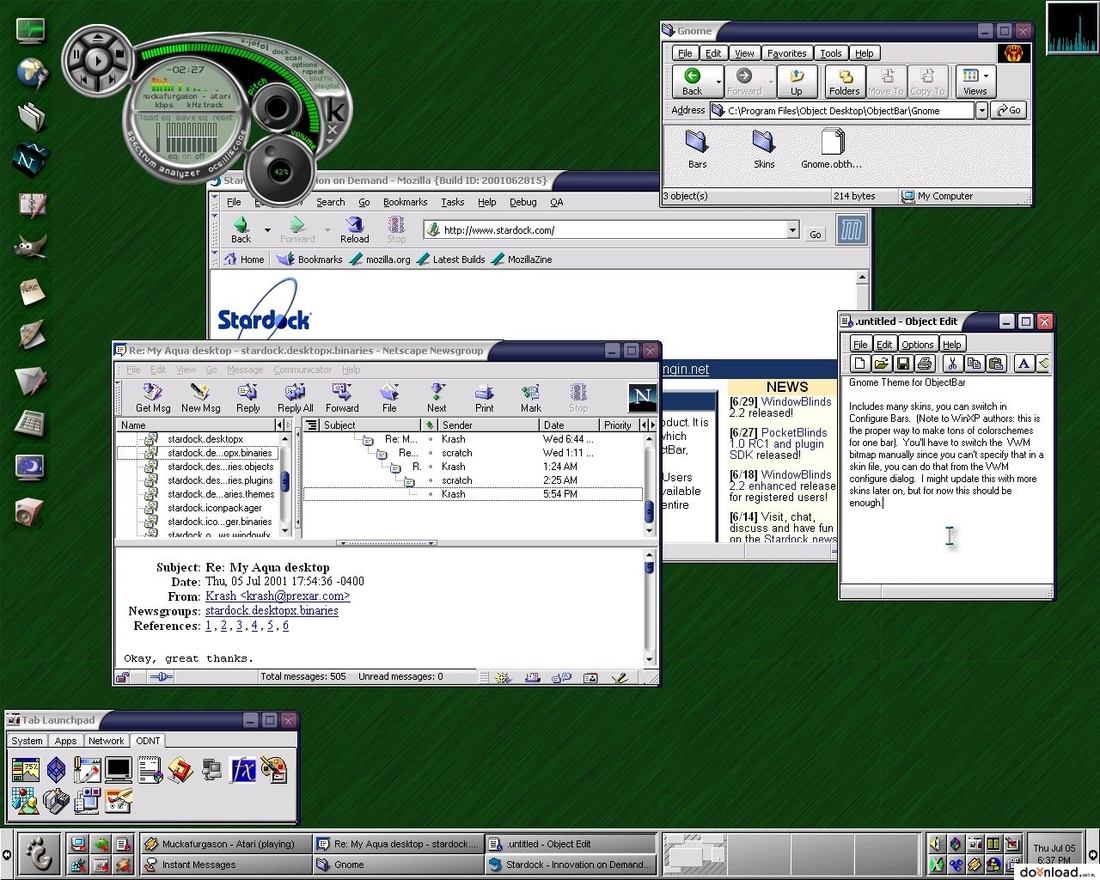The width and height of the screenshot is (1100, 880).
Task: Click Go button beside Mozilla URL bar
Action: [x=814, y=234]
